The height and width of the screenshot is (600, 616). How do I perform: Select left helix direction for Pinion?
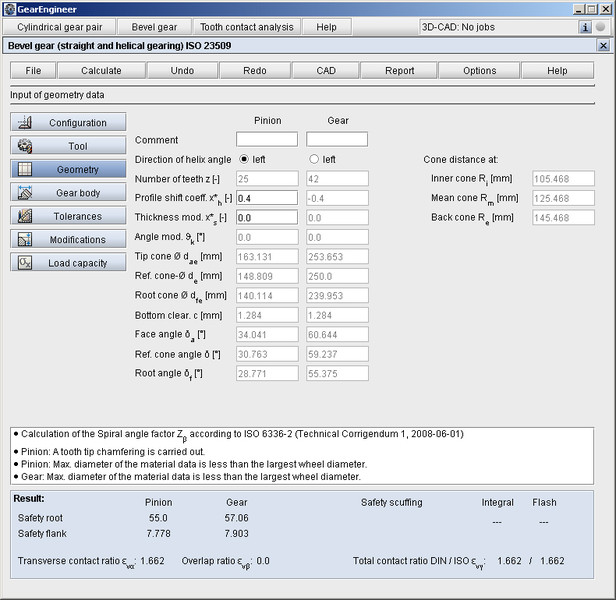point(244,159)
